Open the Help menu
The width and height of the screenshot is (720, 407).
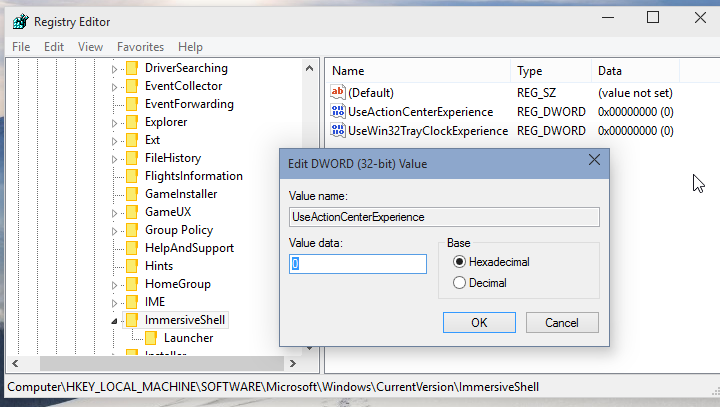coord(190,47)
